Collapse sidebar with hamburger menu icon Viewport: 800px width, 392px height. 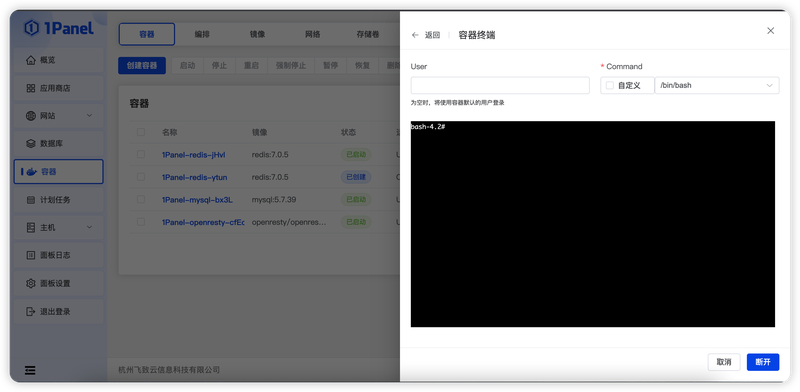30,371
